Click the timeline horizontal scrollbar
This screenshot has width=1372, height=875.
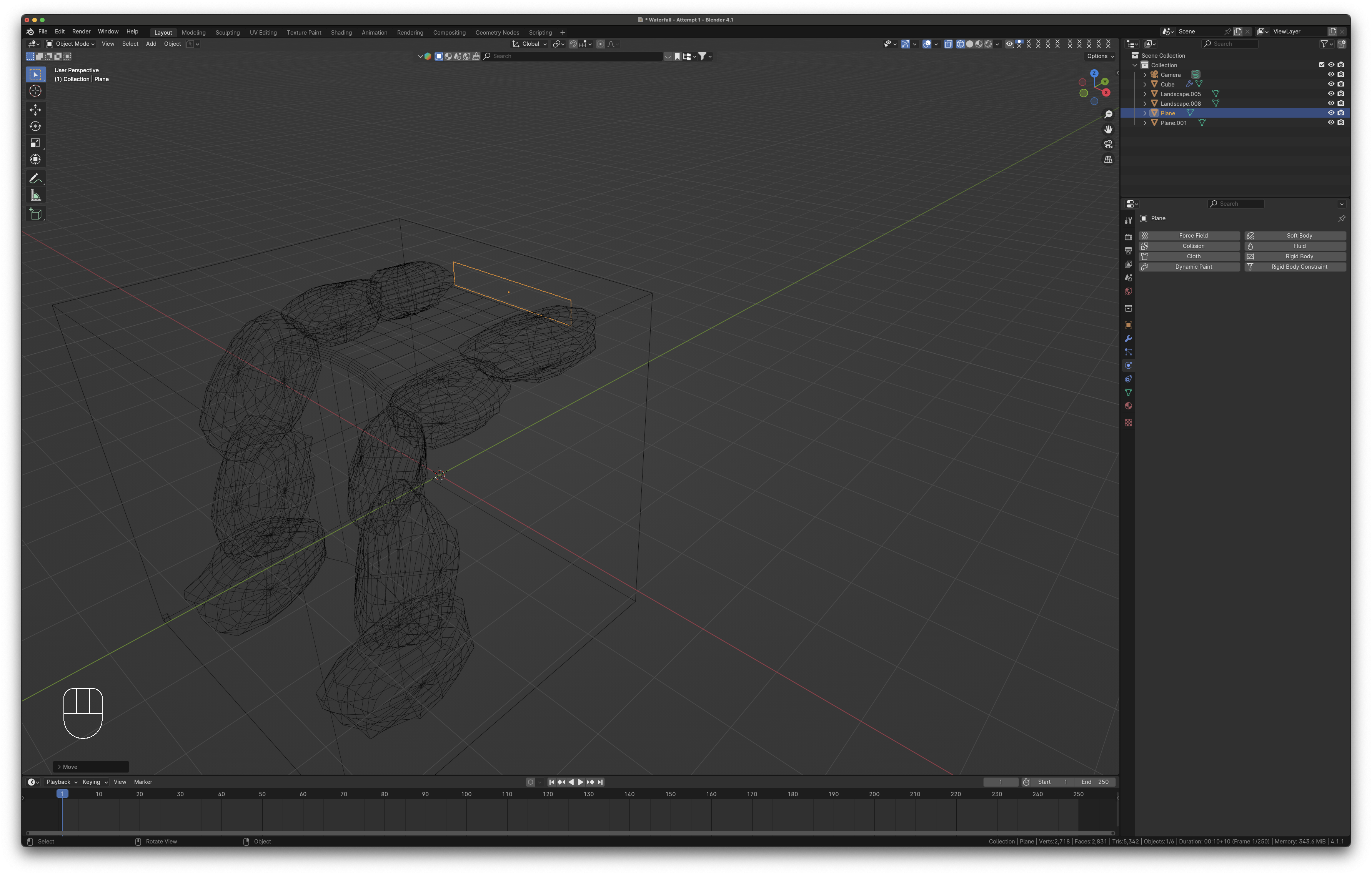(570, 833)
